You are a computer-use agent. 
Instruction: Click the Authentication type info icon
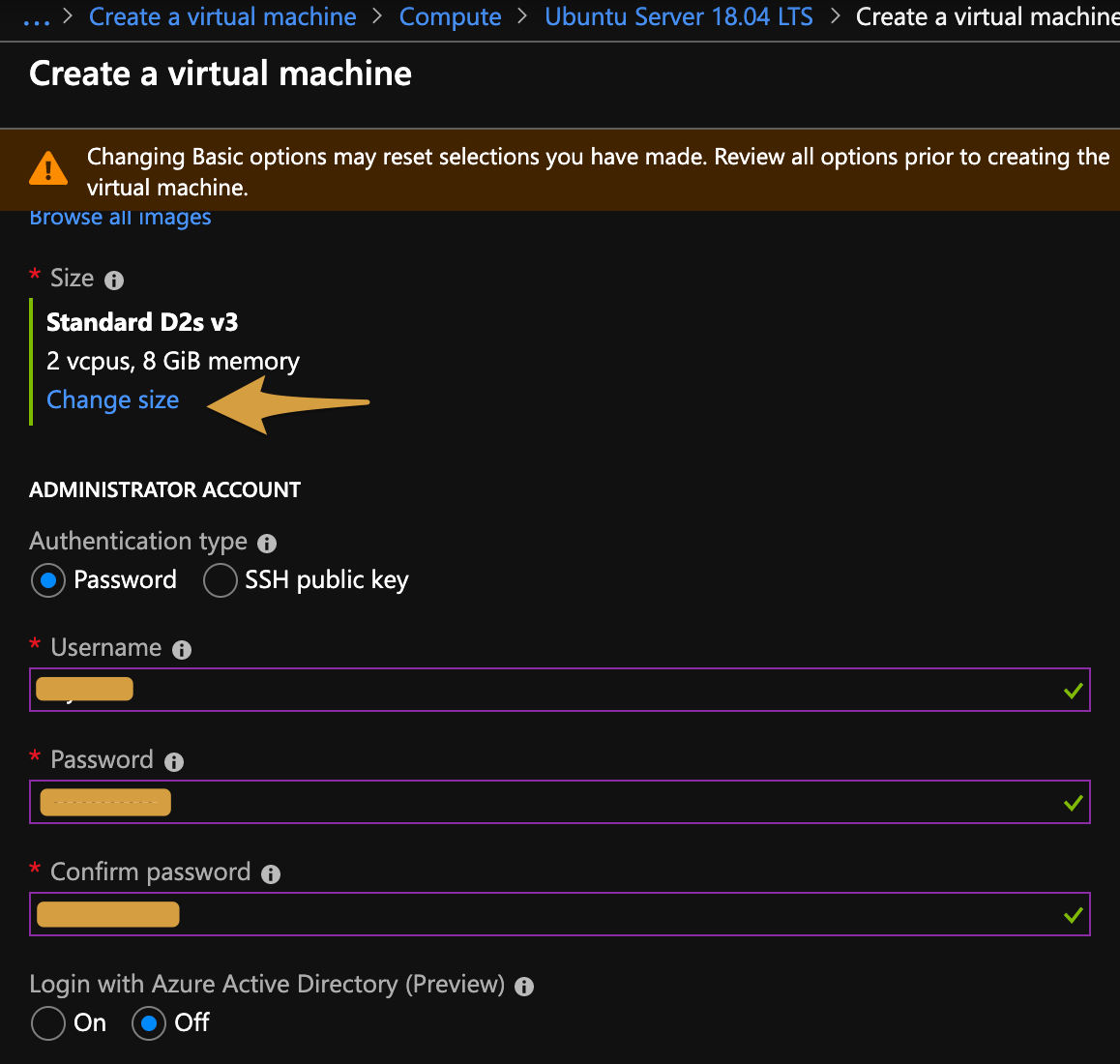(267, 544)
